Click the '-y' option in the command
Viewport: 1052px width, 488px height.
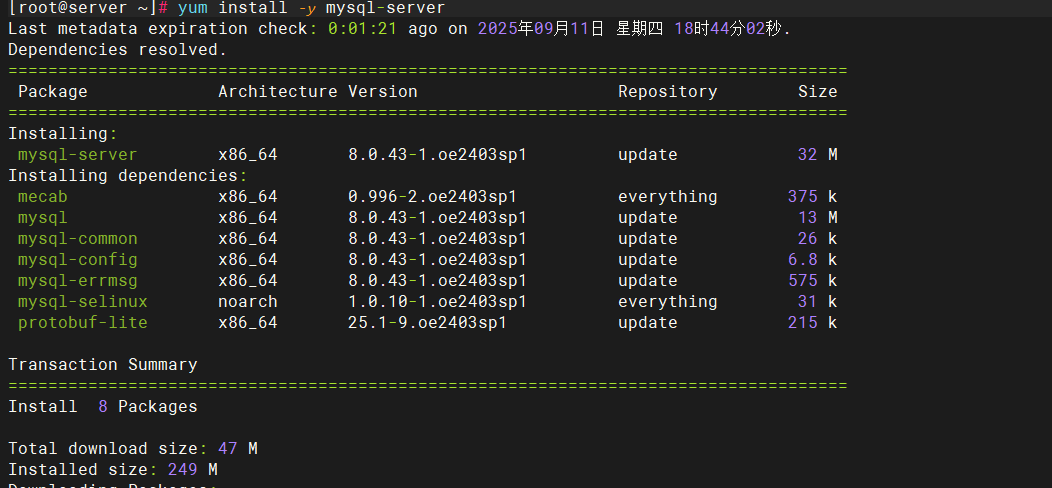pyautogui.click(x=307, y=9)
